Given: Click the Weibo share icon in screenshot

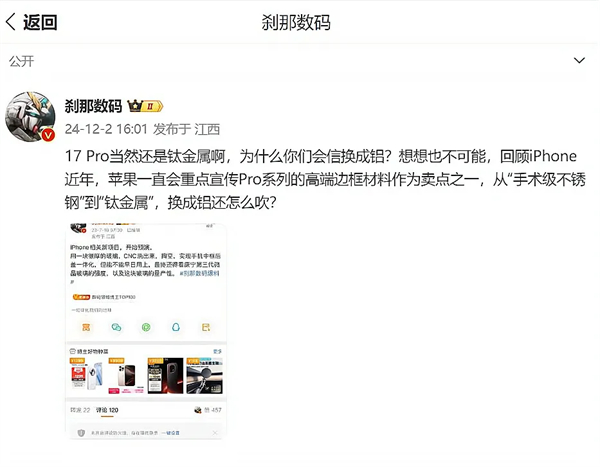Looking at the screenshot, I should tap(86, 327).
